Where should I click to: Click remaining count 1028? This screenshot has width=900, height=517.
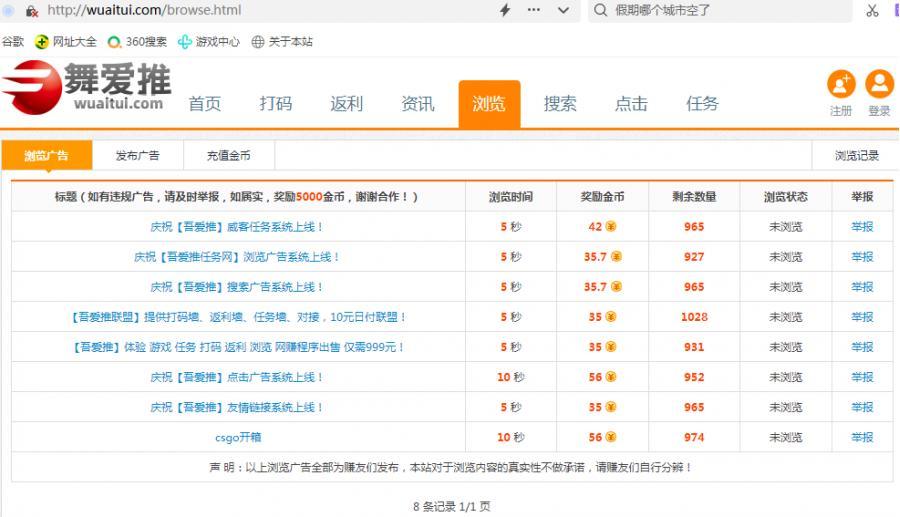coord(694,317)
